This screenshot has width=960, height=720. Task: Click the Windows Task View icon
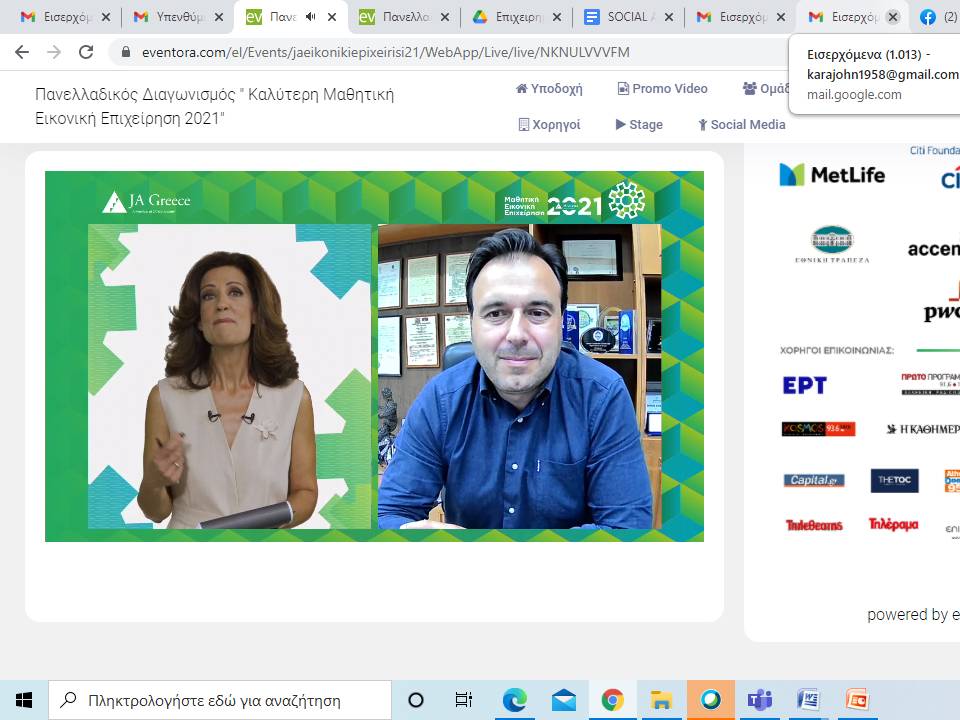[464, 700]
